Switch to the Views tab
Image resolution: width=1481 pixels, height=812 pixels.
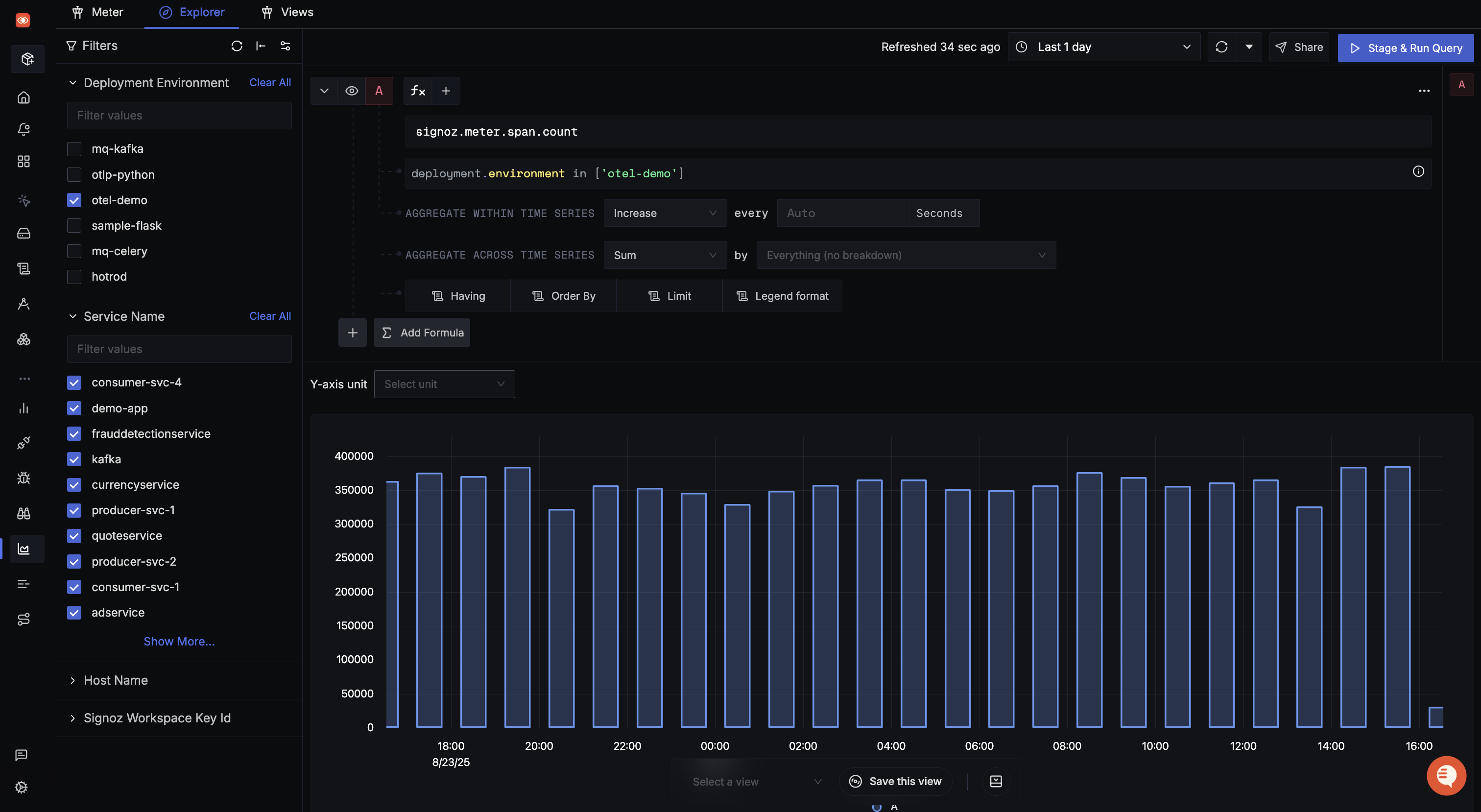coord(287,12)
